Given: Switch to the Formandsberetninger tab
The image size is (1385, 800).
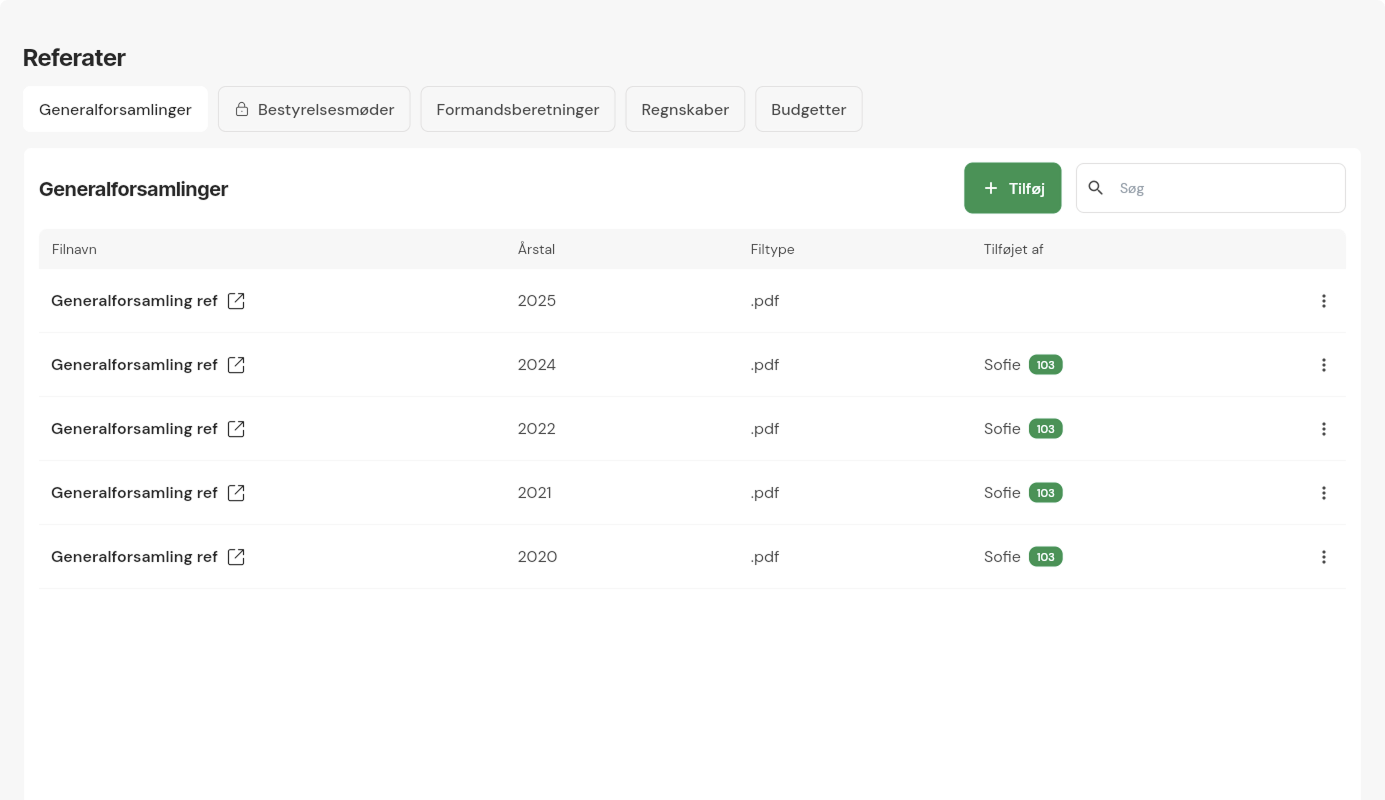Looking at the screenshot, I should click(x=517, y=110).
